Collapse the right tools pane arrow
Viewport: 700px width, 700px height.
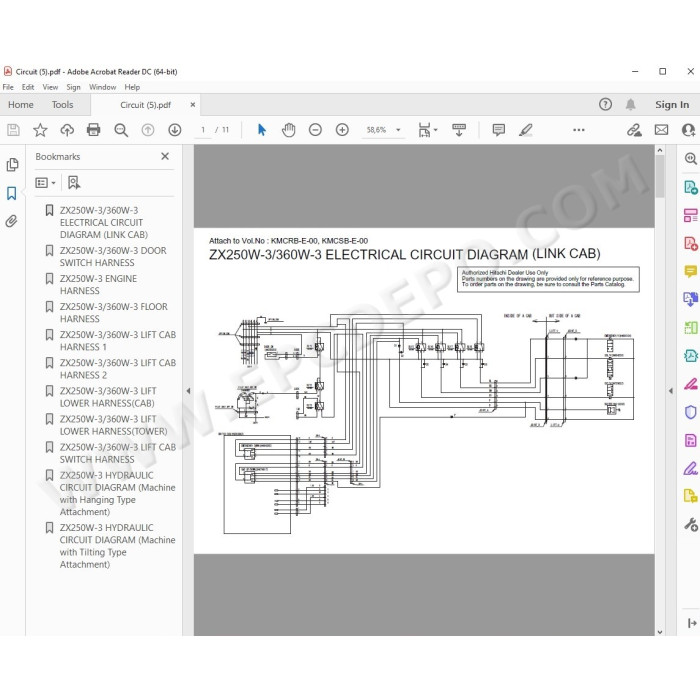pos(671,391)
